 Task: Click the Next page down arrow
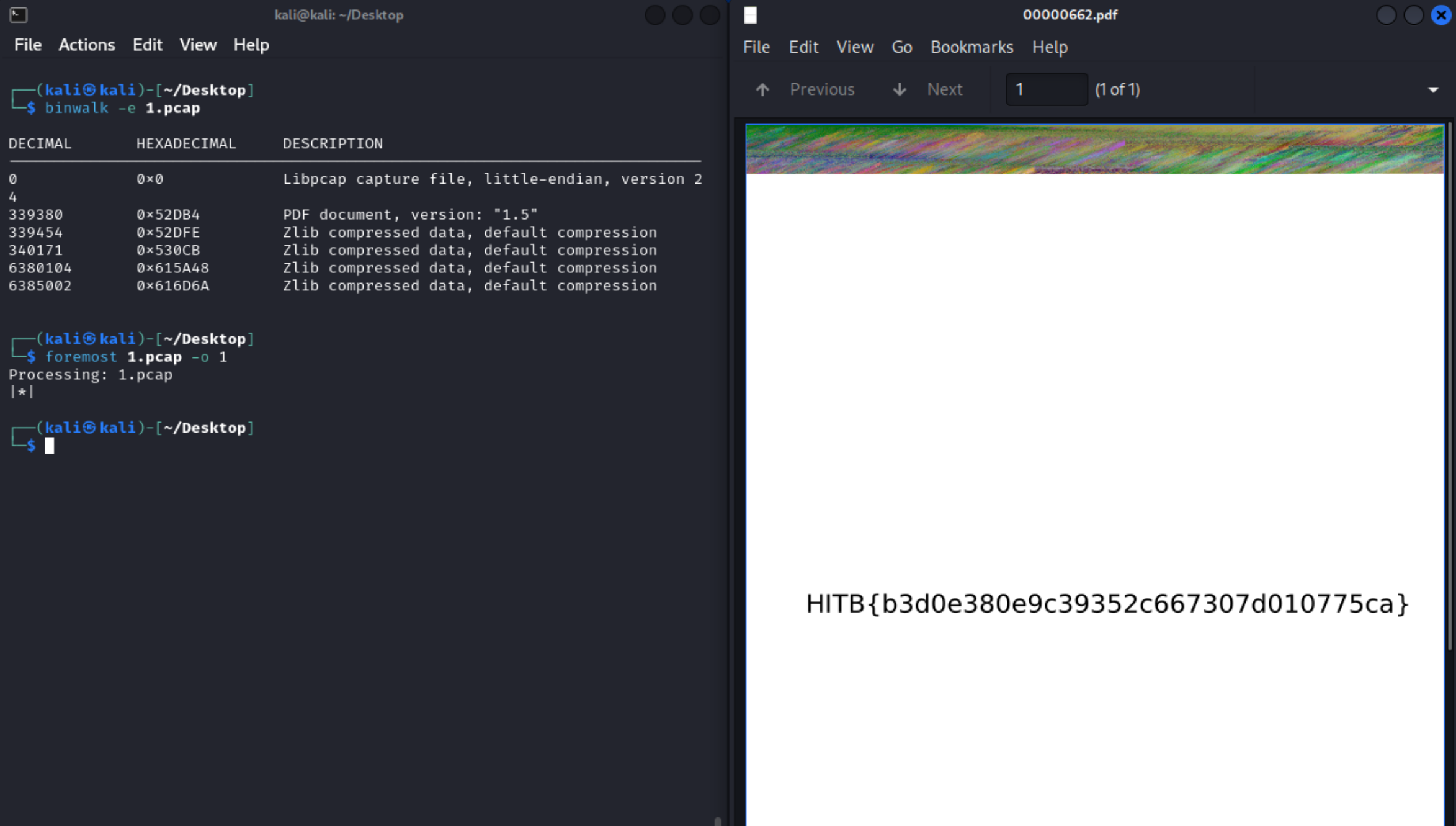point(900,89)
